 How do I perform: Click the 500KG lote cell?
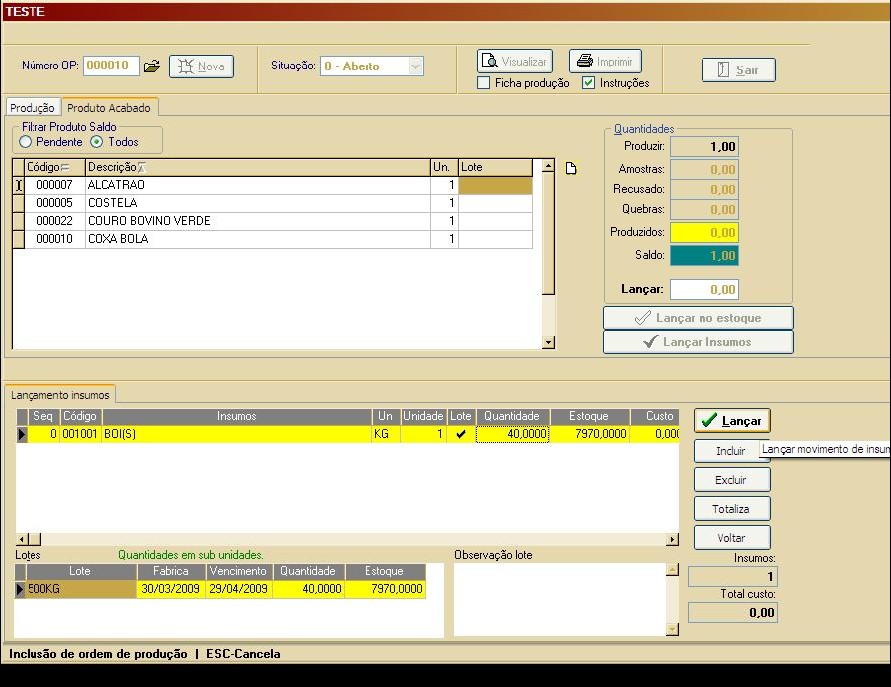[81, 589]
